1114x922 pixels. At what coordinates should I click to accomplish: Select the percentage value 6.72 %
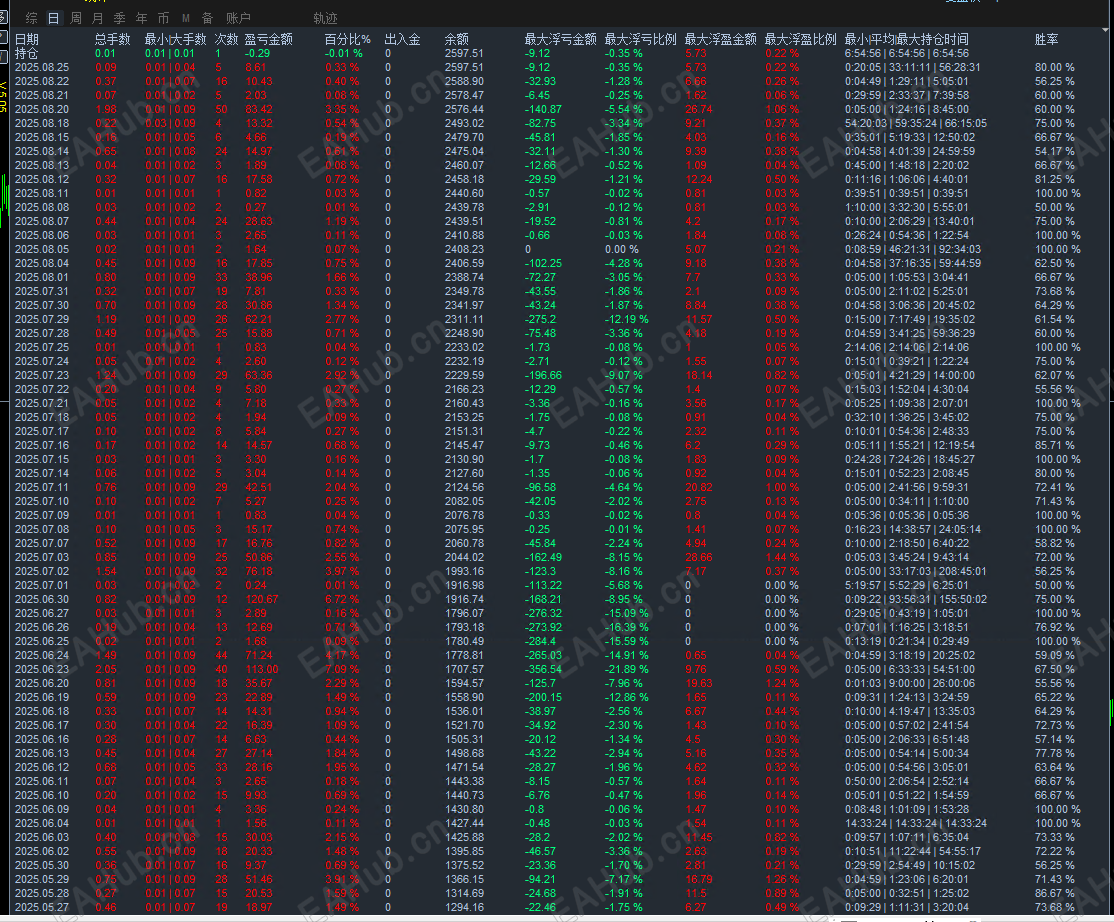(342, 600)
